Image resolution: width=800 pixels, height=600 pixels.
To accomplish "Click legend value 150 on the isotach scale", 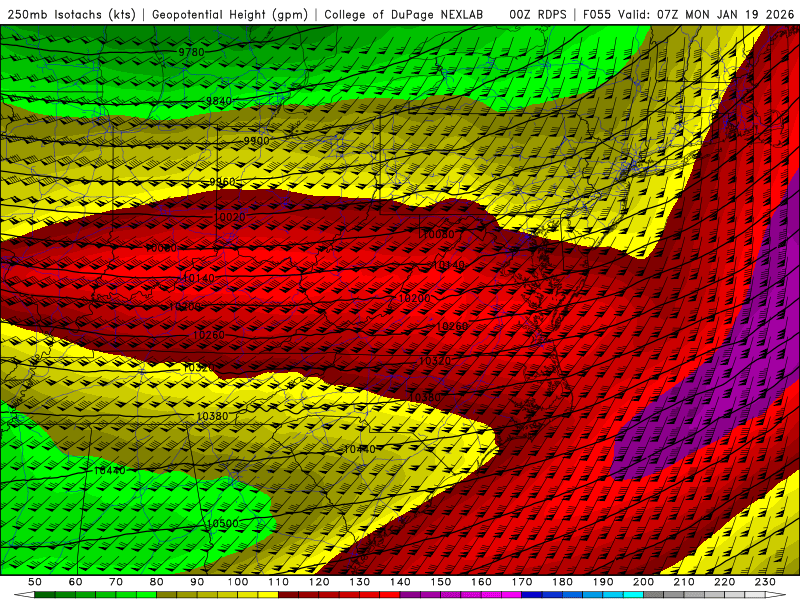I will 440,582.
